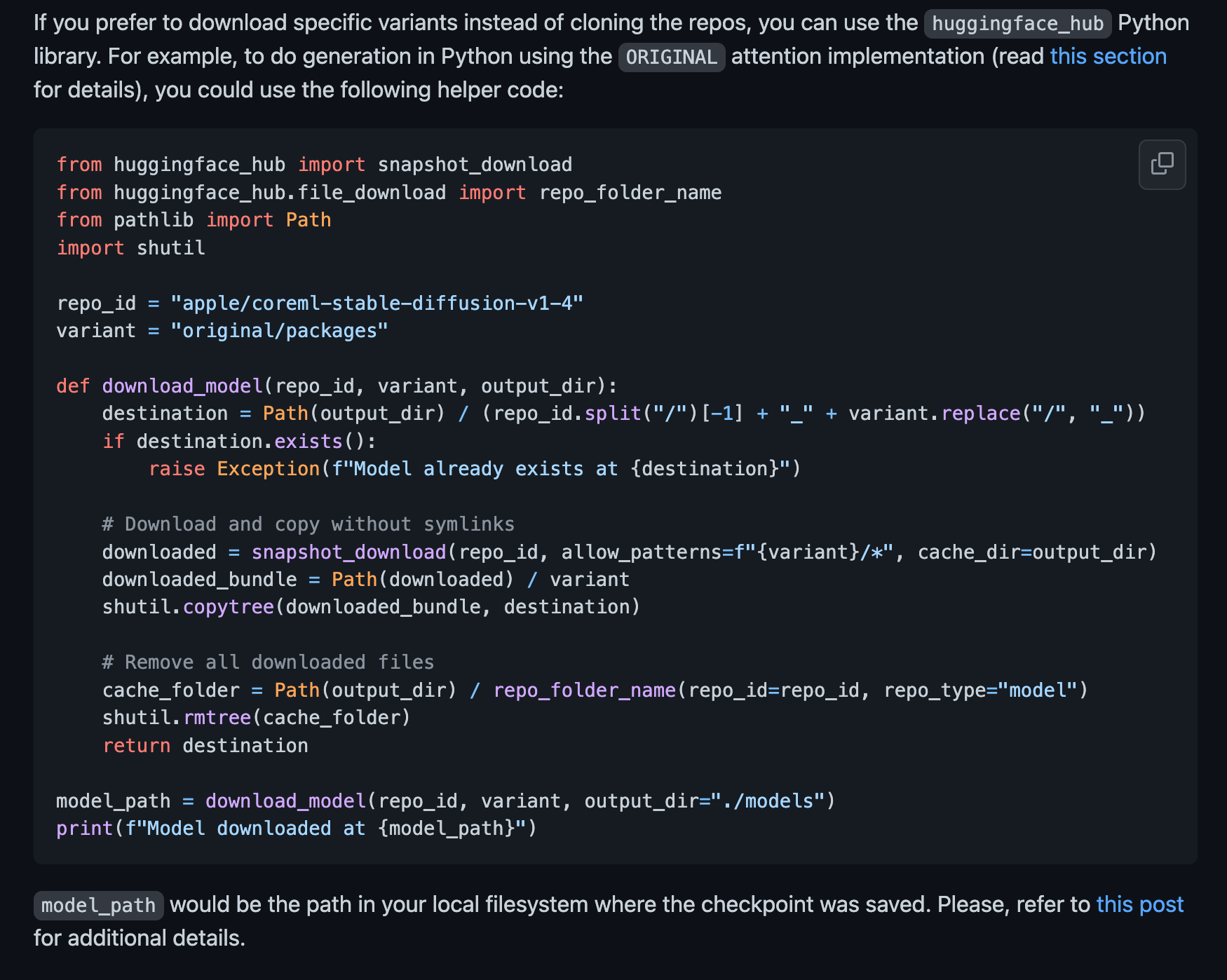Click the raise Exception line
The width and height of the screenshot is (1227, 980).
(475, 468)
